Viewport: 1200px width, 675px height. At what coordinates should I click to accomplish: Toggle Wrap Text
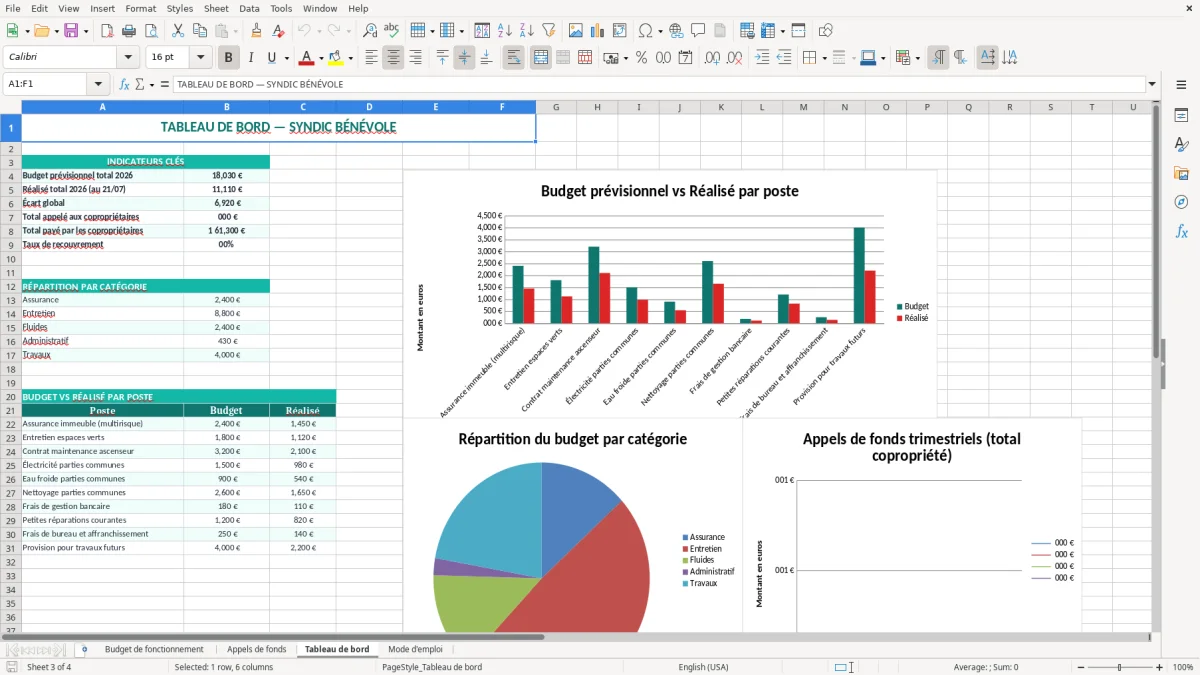tap(514, 58)
